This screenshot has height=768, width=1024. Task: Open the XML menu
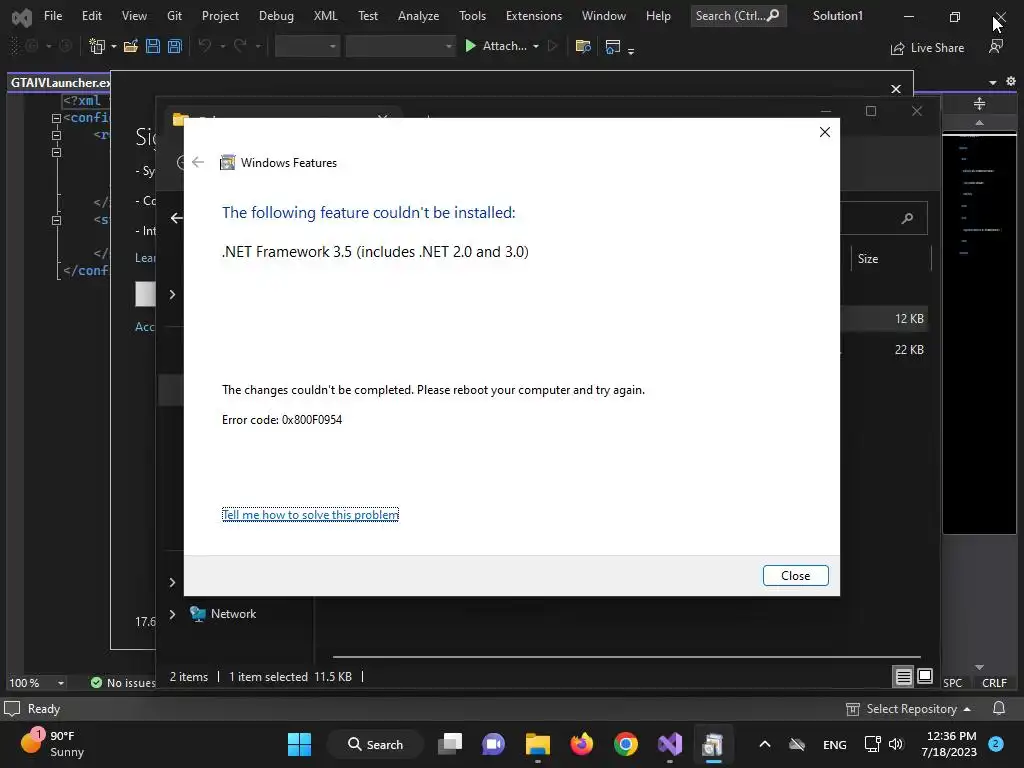click(325, 16)
